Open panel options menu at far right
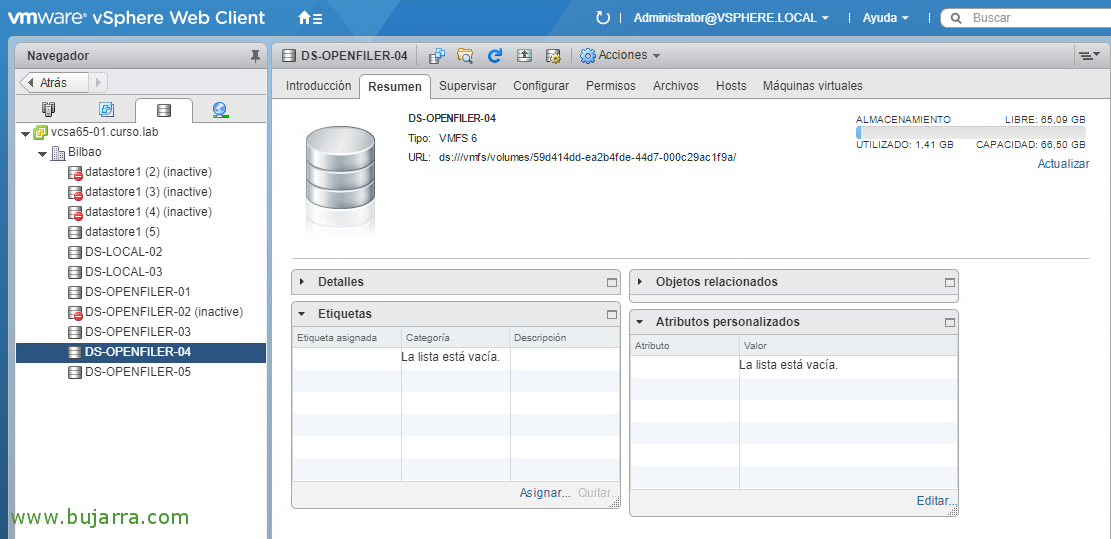 pos(1089,55)
